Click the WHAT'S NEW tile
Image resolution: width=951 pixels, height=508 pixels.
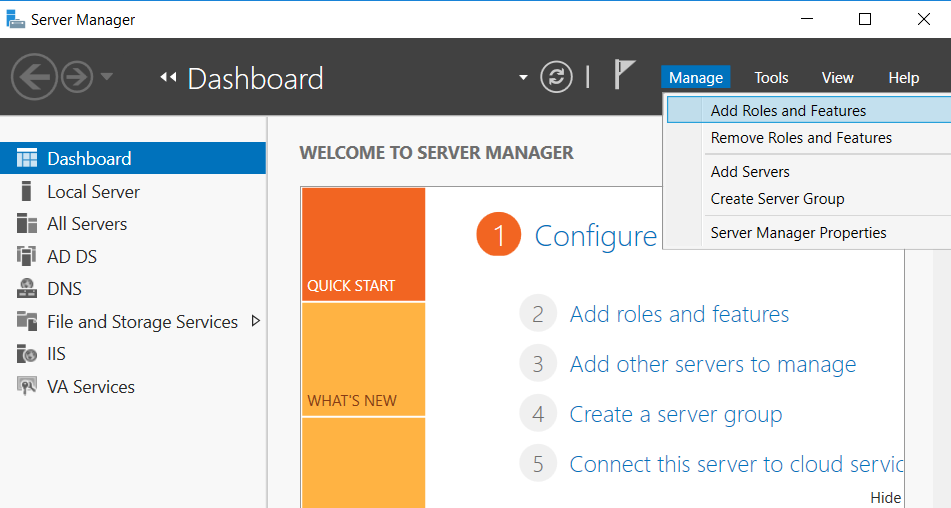point(363,359)
